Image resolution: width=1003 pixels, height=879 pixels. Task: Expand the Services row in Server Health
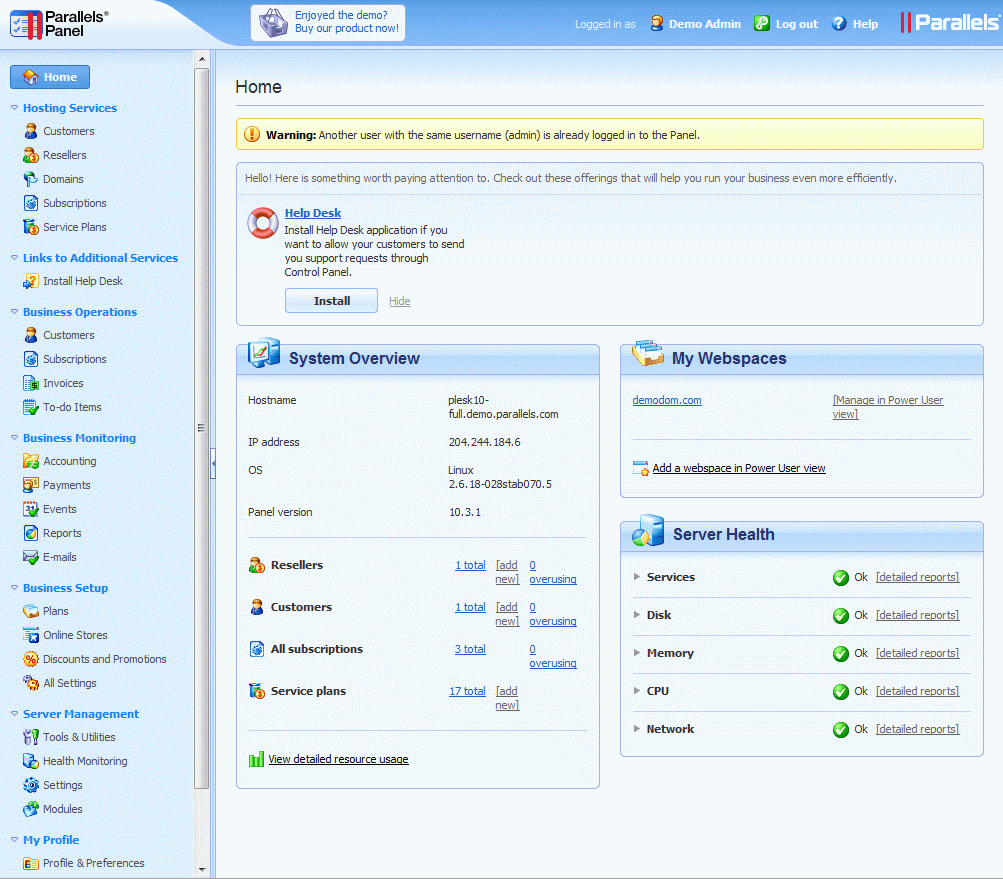[x=637, y=577]
